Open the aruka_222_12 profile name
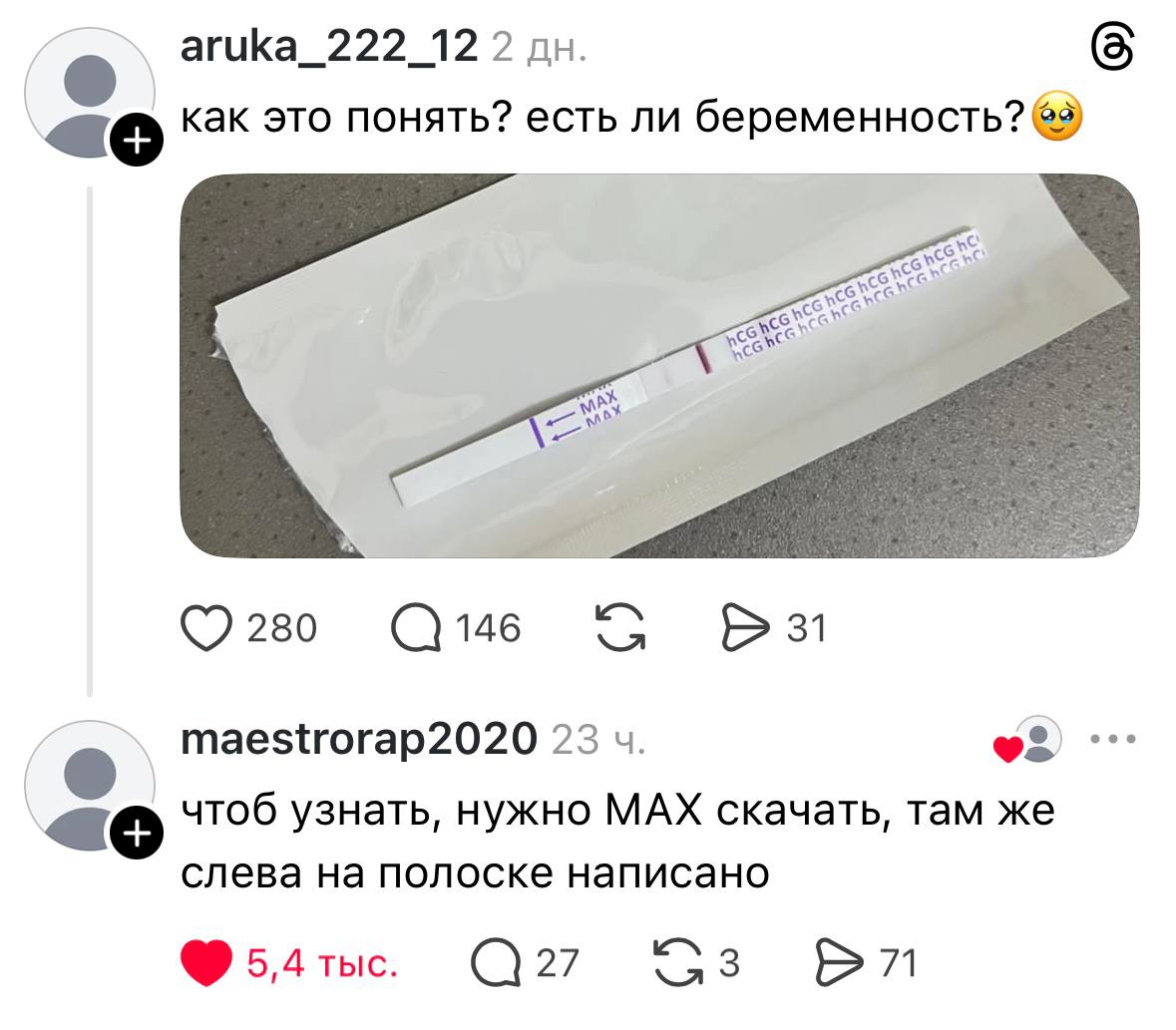This screenshot has width=1176, height=1030. [329, 47]
